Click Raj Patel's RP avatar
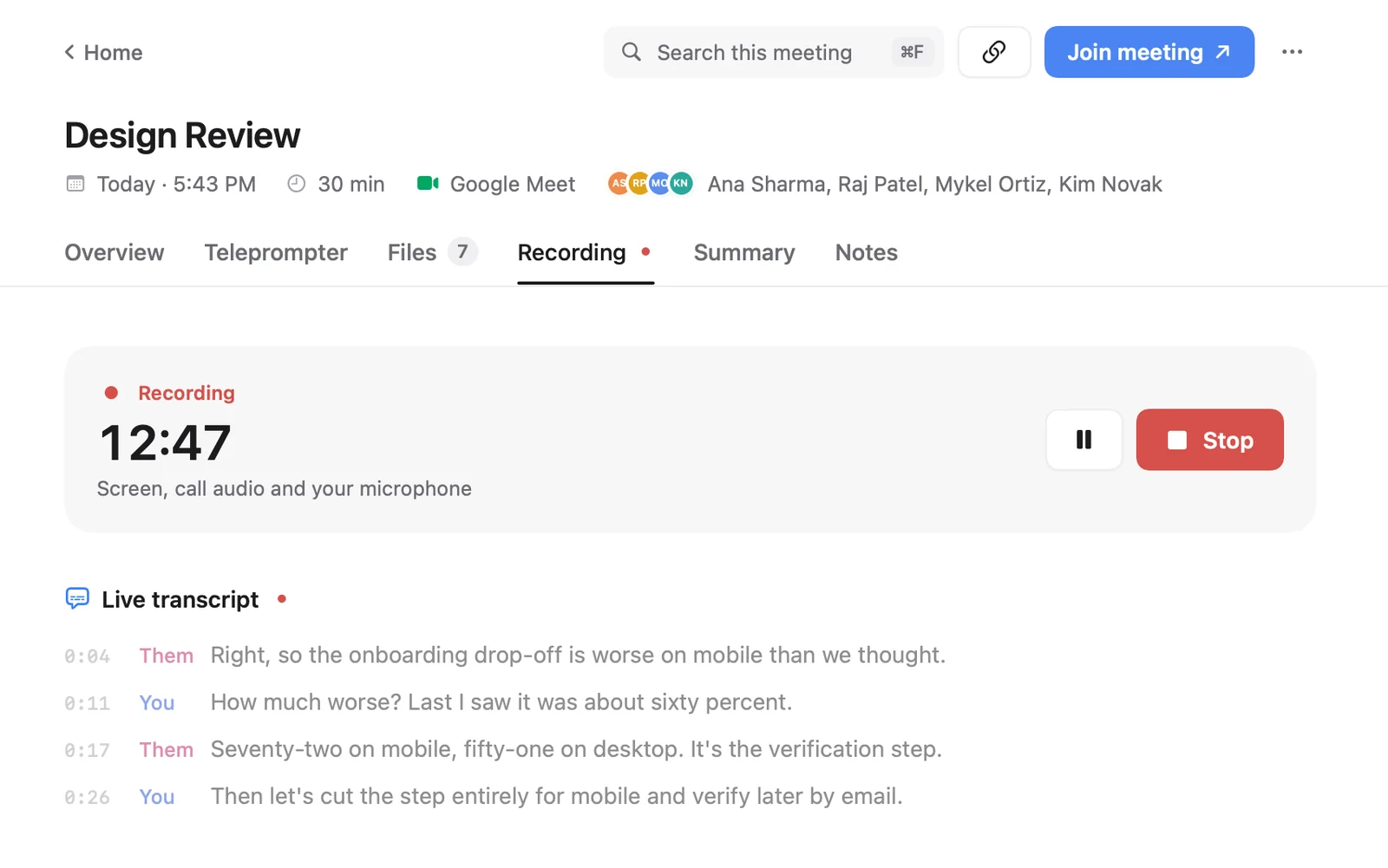 coord(639,183)
